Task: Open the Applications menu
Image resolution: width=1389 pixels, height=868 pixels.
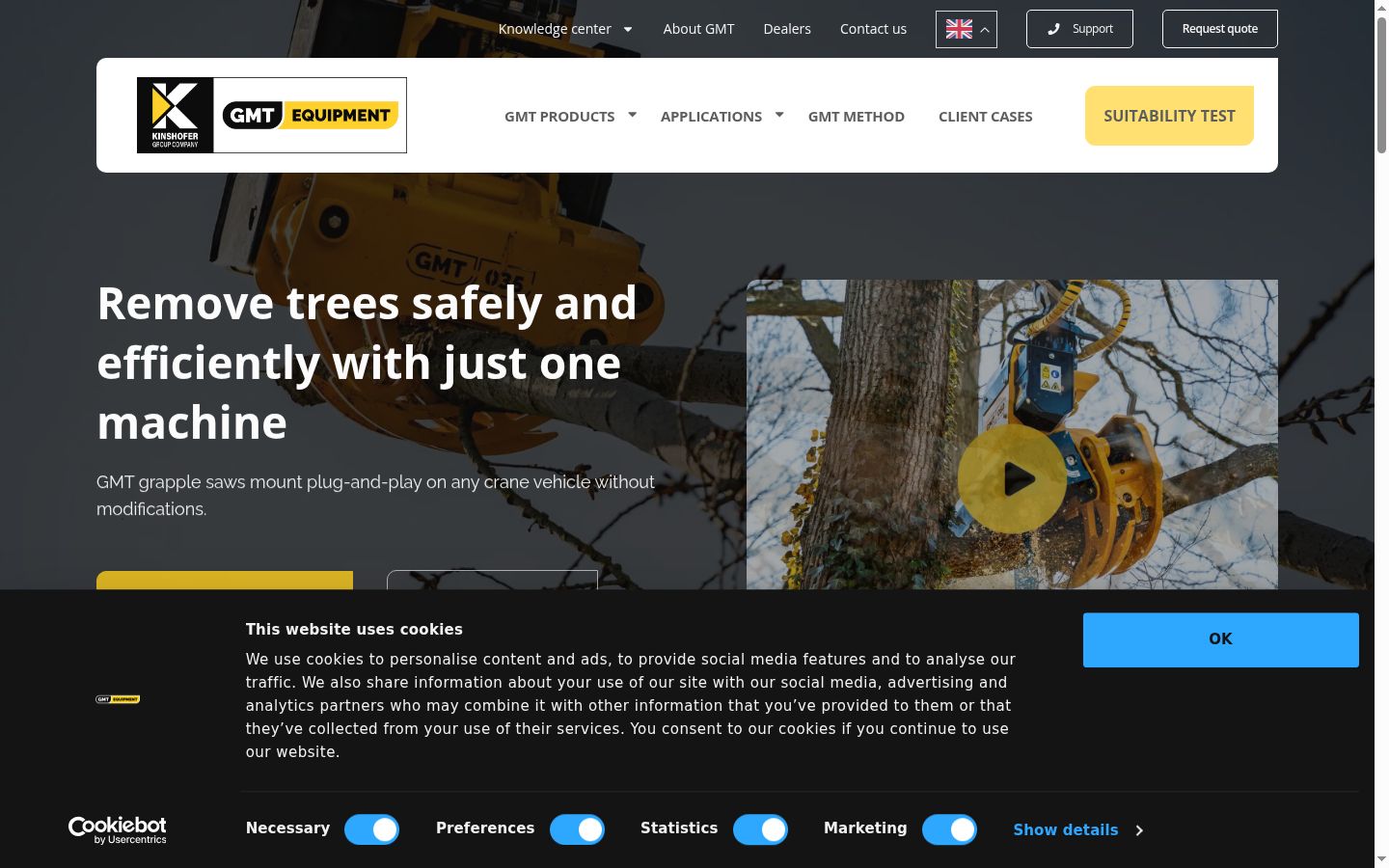Action: pos(711,117)
